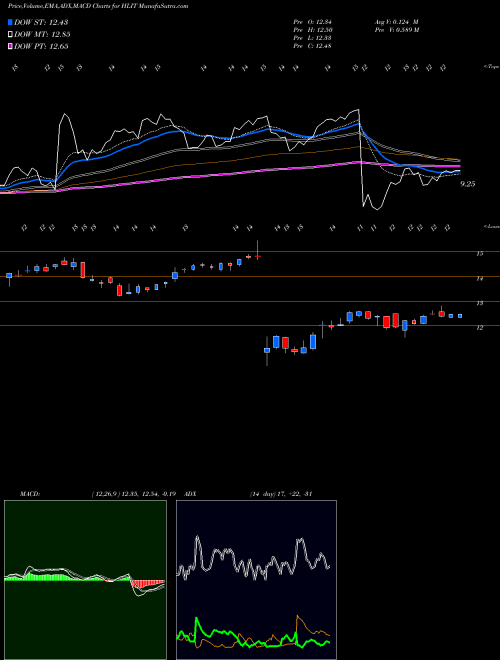The image size is (500, 660).
Task: Click the 'Pre O: 12.34' open value
Action: (312, 22)
